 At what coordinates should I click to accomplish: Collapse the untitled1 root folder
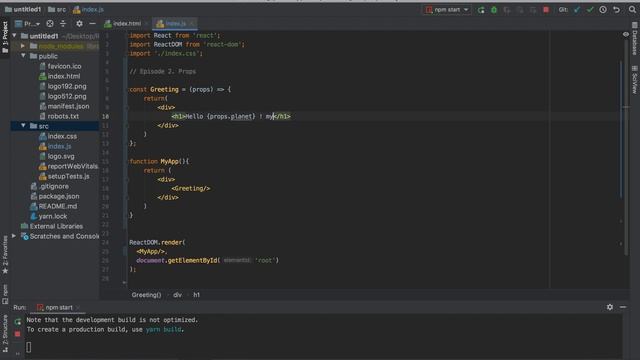[15, 36]
